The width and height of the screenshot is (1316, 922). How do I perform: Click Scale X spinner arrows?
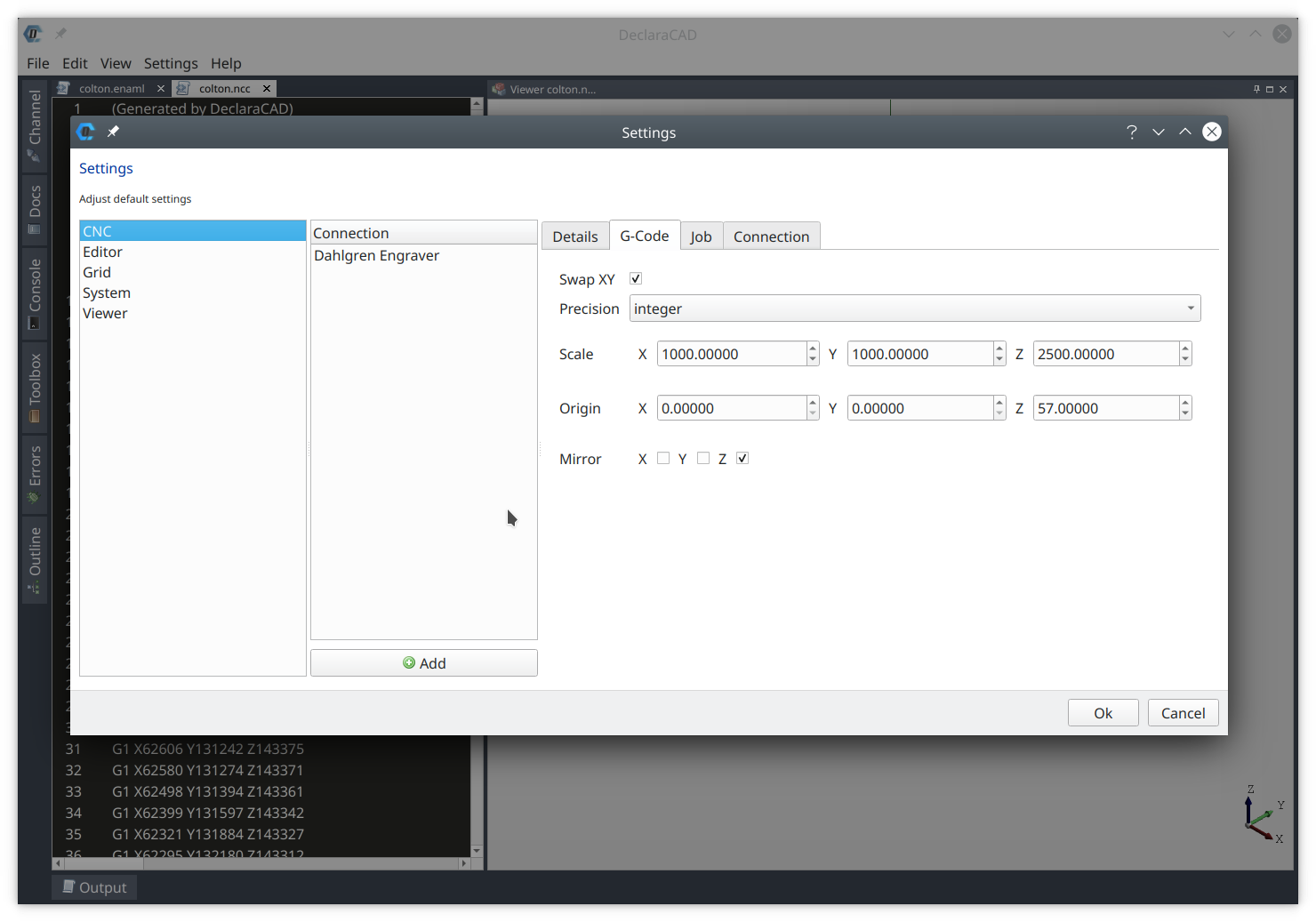point(813,354)
